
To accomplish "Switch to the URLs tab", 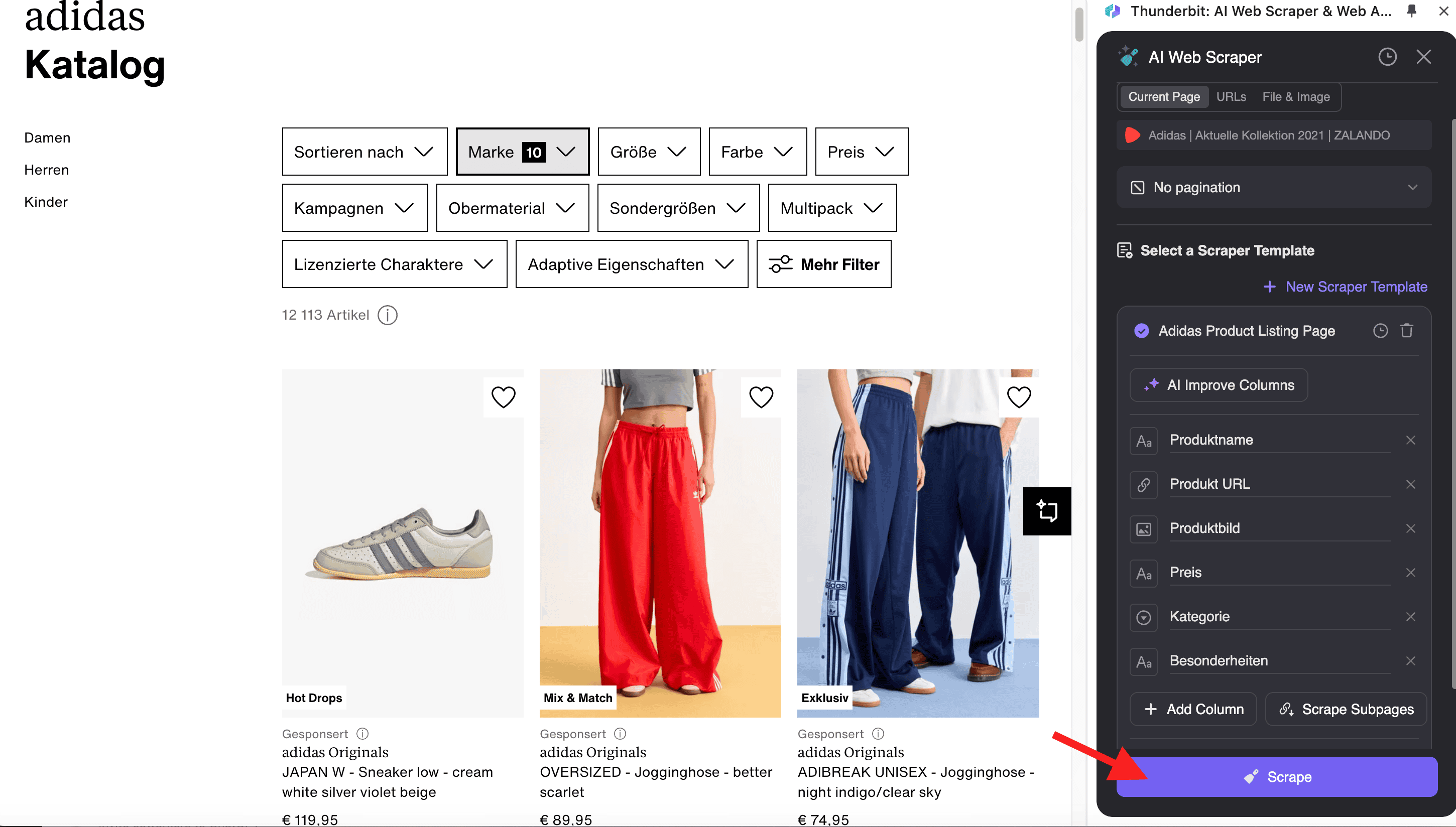I will tap(1232, 96).
